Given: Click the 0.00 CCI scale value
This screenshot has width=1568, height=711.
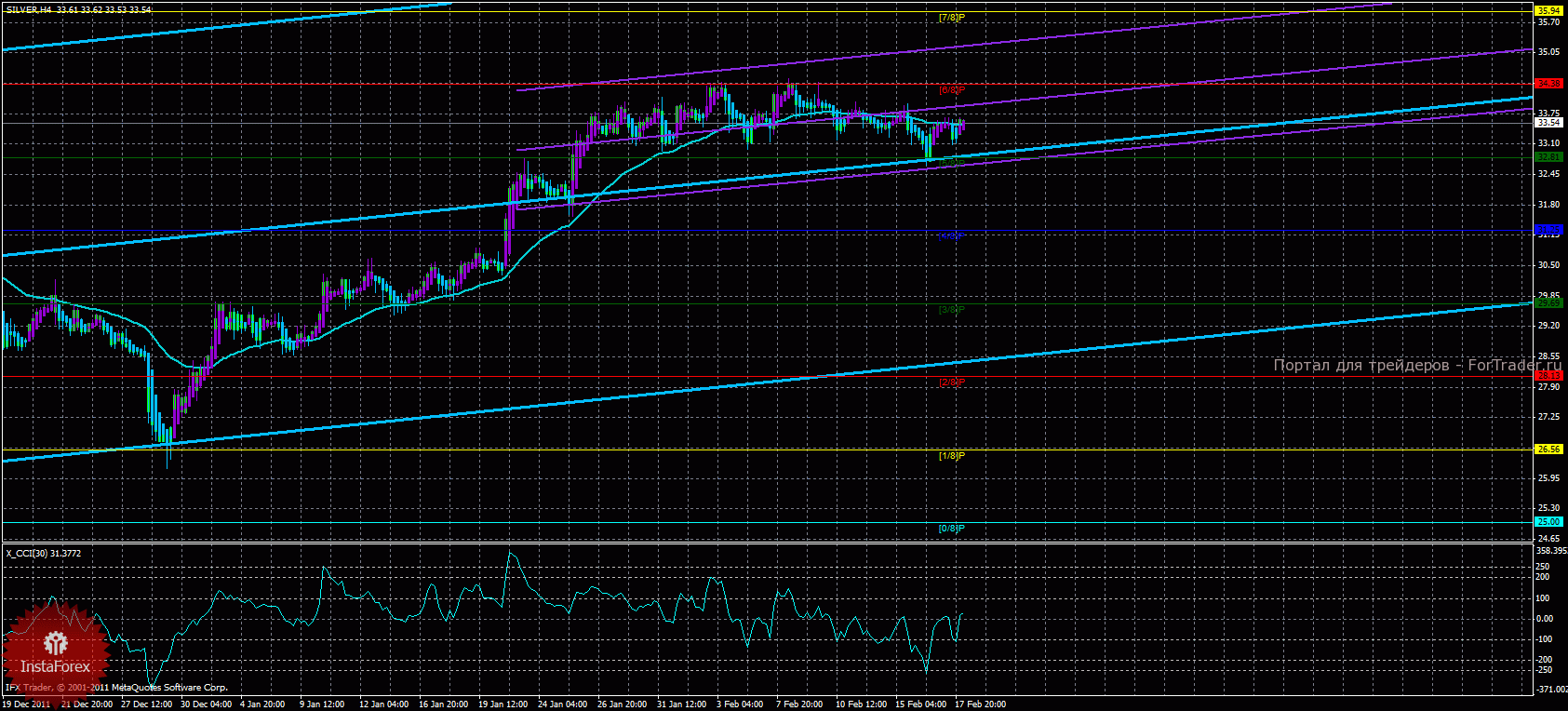Looking at the screenshot, I should pos(1545,619).
